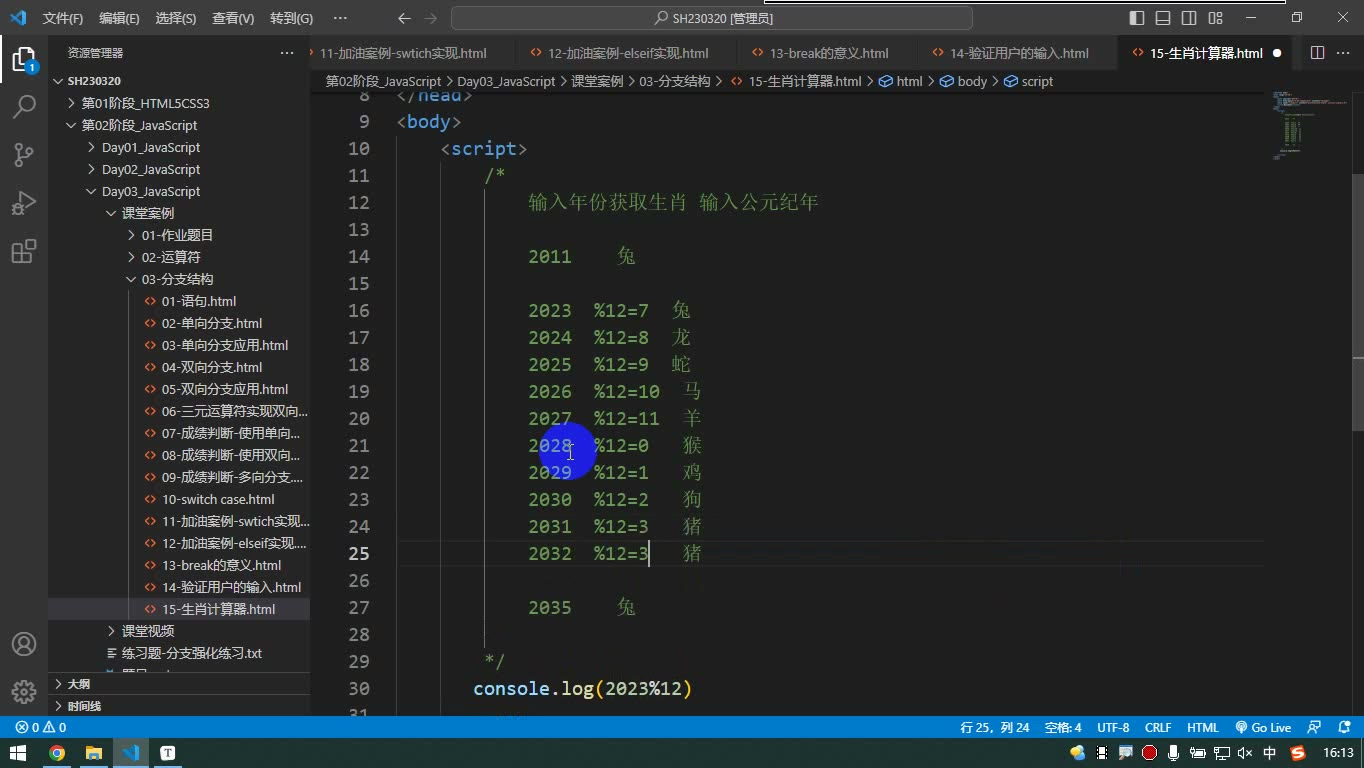Open the Extensions view

[23, 251]
